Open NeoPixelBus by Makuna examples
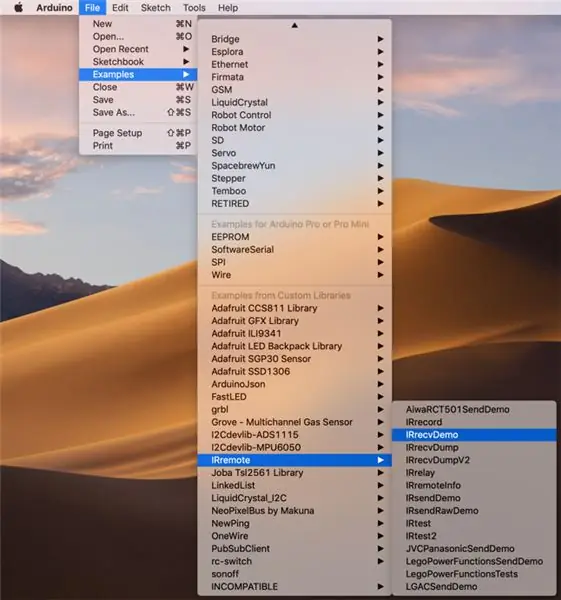Screen dimensions: 561x600 [294, 510]
